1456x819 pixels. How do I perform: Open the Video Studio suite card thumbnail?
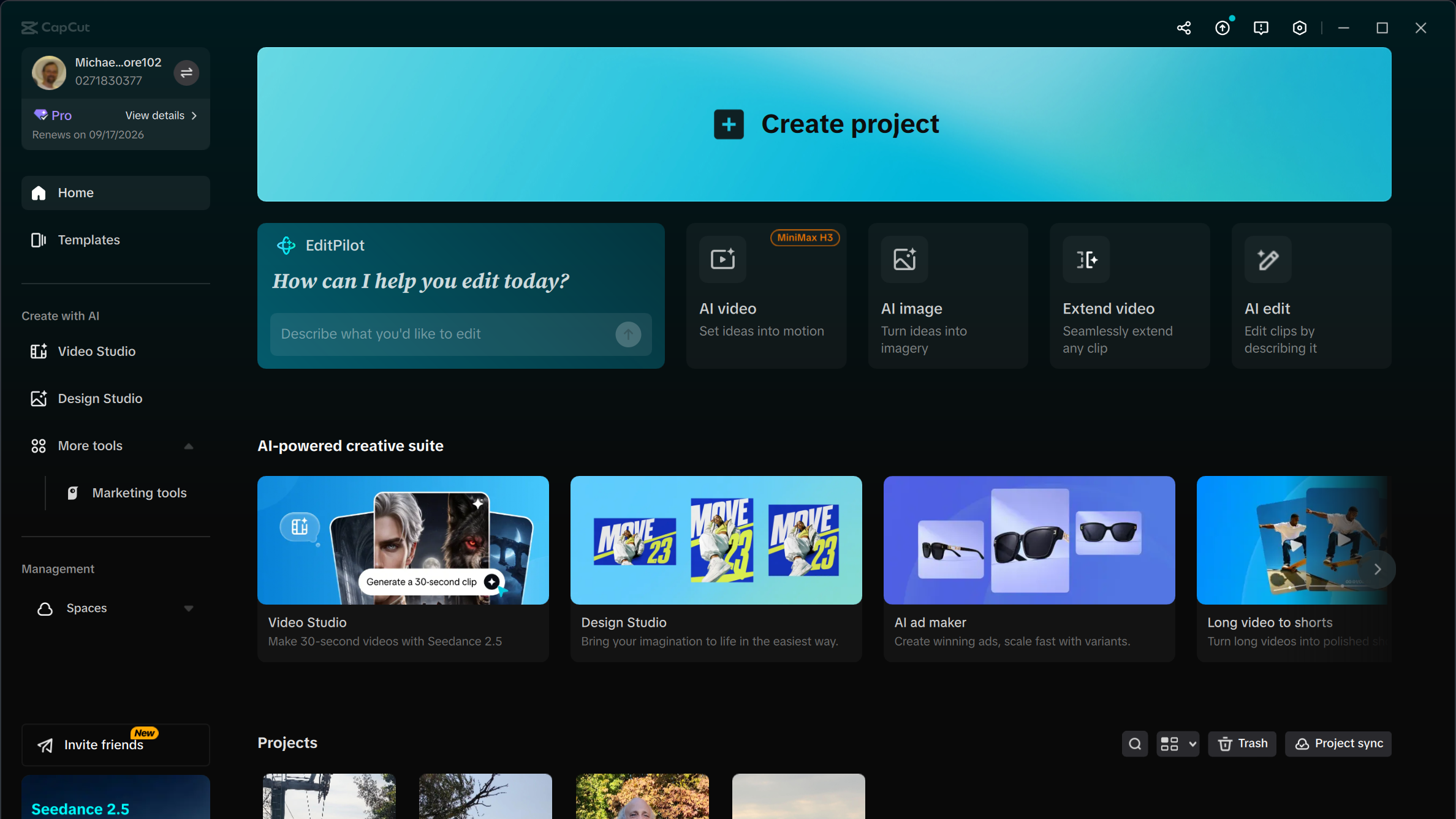403,540
